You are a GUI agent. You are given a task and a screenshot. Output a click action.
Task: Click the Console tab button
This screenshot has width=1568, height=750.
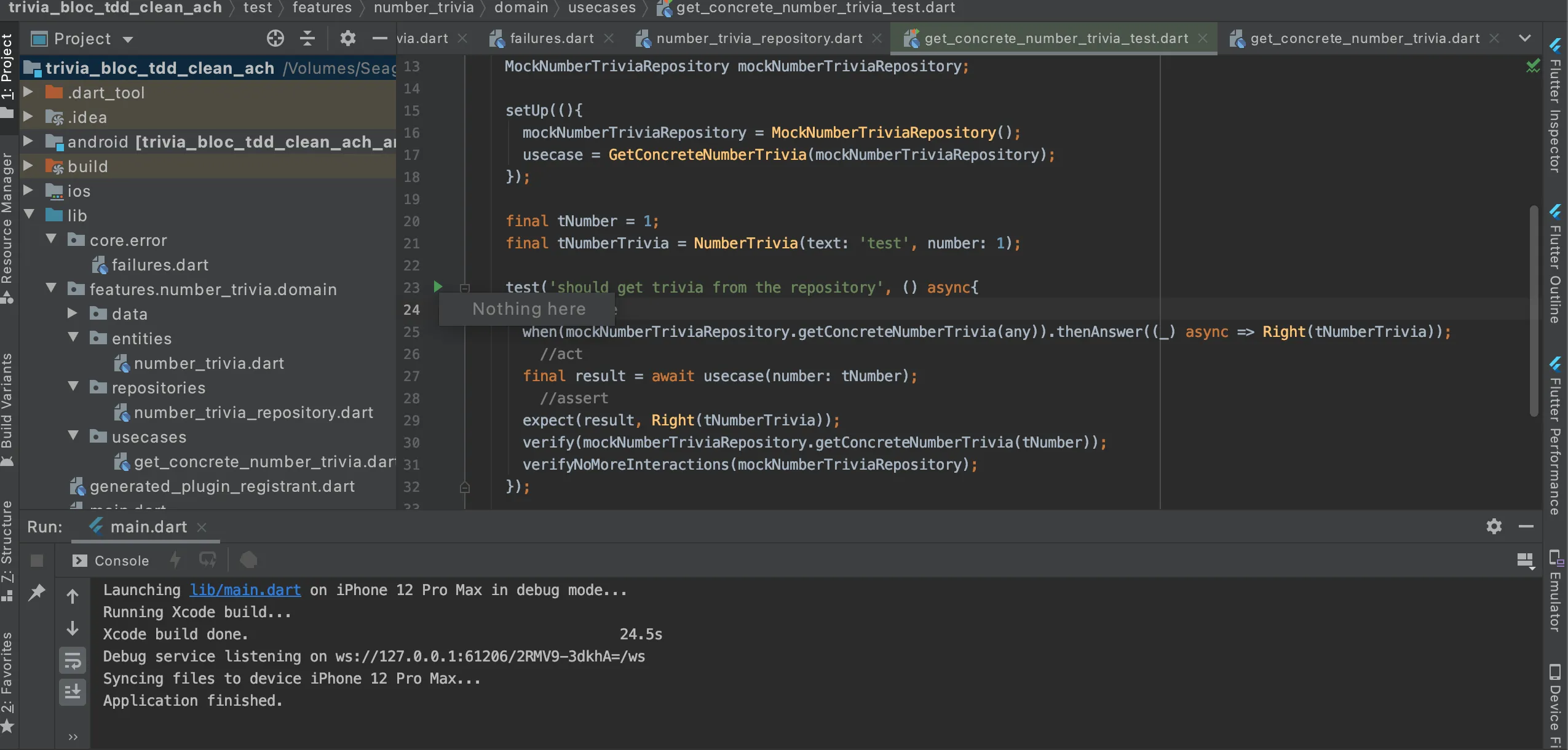(x=111, y=560)
